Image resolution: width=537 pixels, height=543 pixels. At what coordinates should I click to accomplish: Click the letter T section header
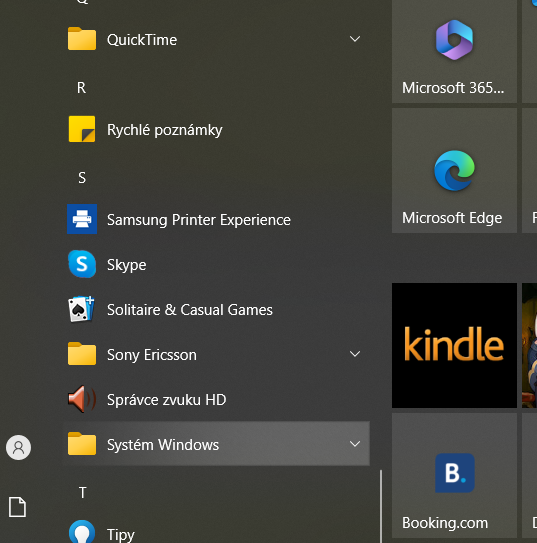(x=82, y=492)
